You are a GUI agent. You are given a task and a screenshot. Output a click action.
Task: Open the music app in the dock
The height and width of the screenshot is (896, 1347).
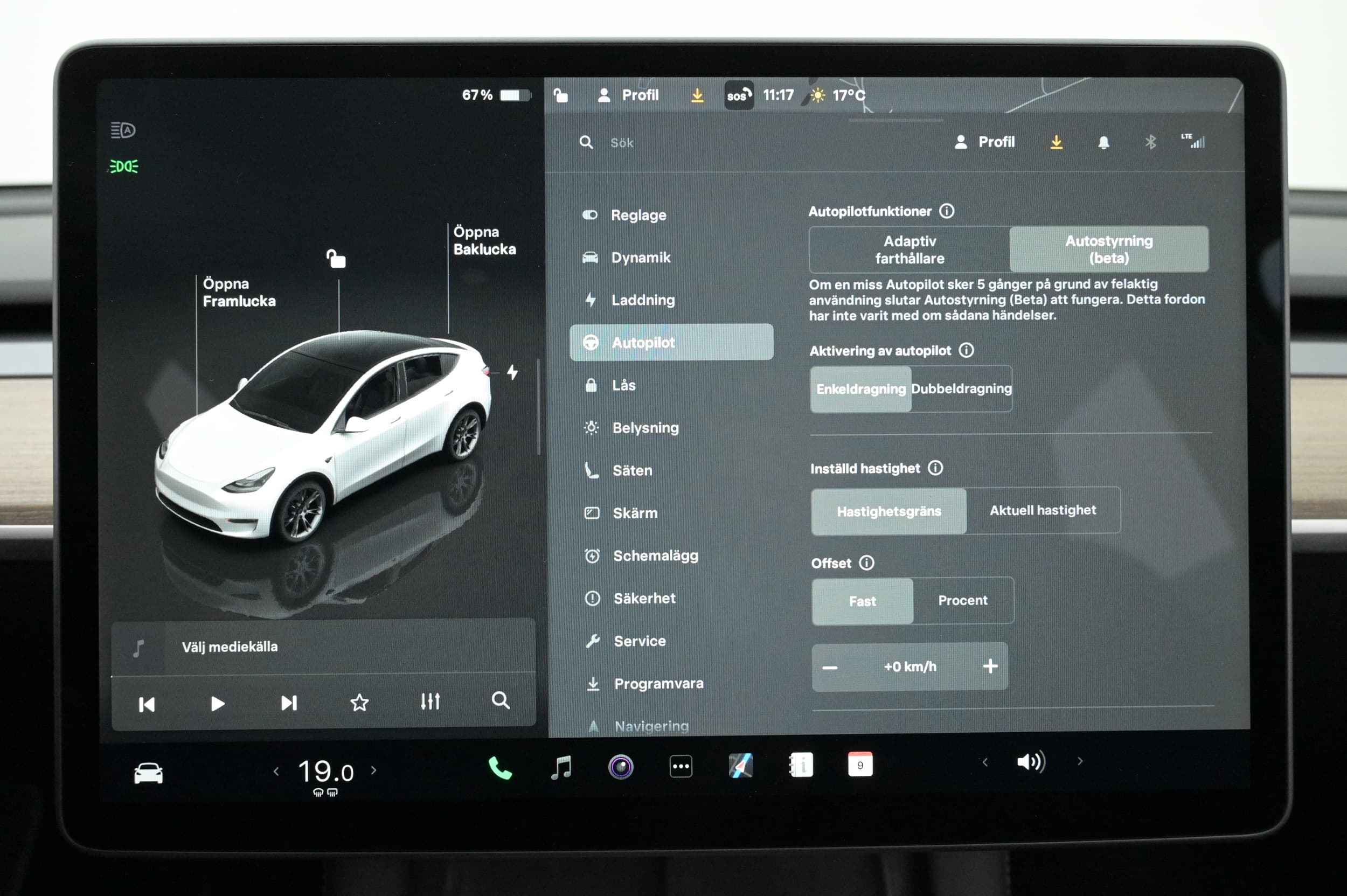pos(561,767)
